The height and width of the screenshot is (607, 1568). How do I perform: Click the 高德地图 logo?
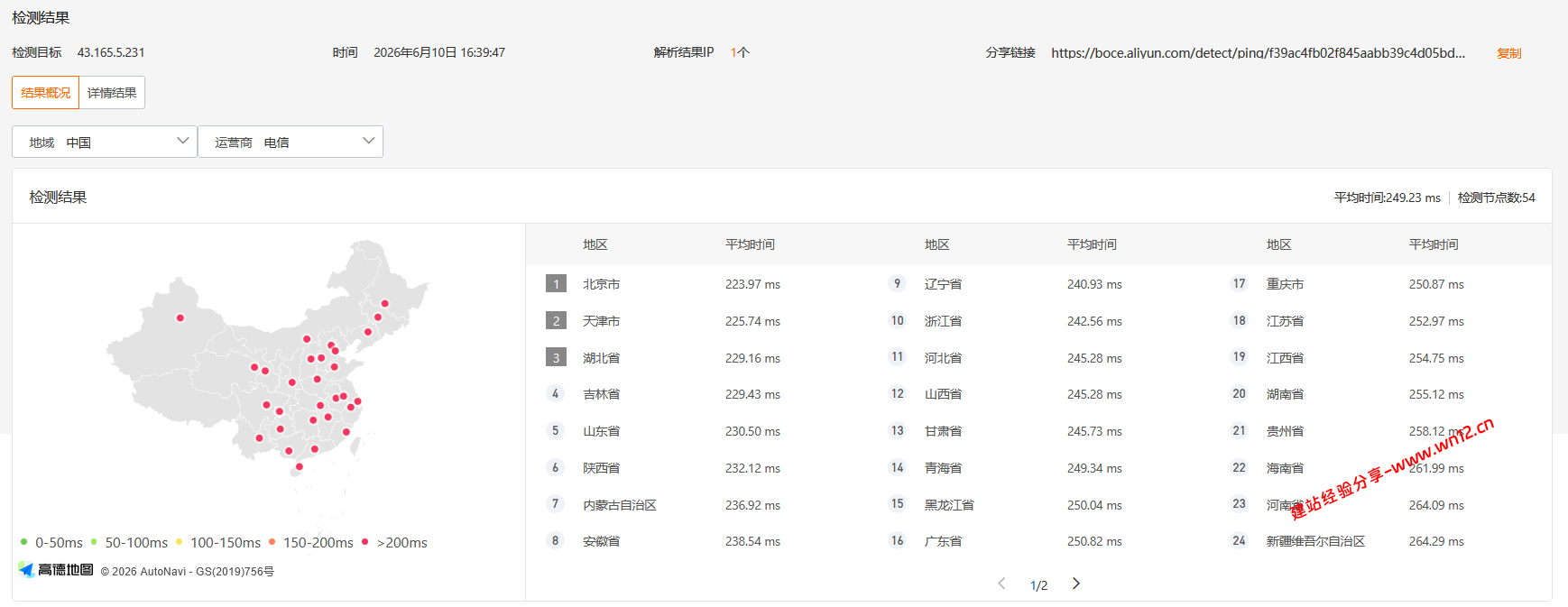[x=56, y=570]
